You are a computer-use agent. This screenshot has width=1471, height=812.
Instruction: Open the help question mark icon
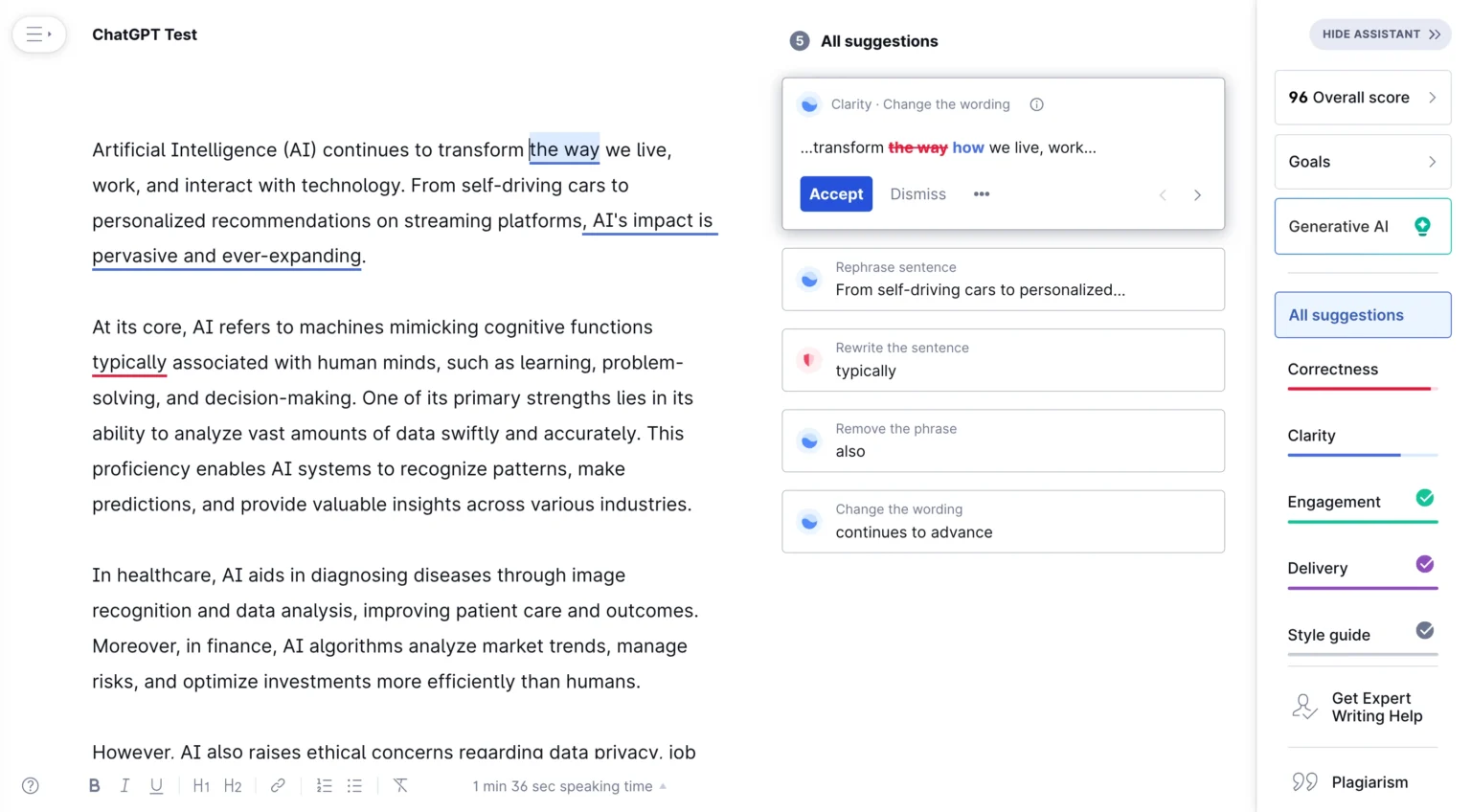pyautogui.click(x=31, y=786)
